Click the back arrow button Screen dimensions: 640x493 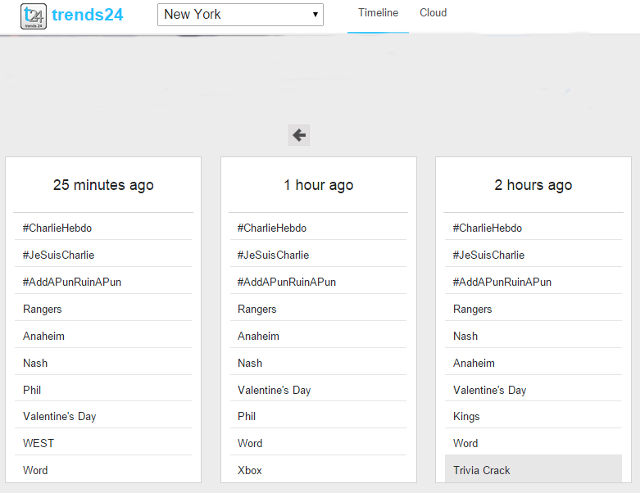(299, 135)
